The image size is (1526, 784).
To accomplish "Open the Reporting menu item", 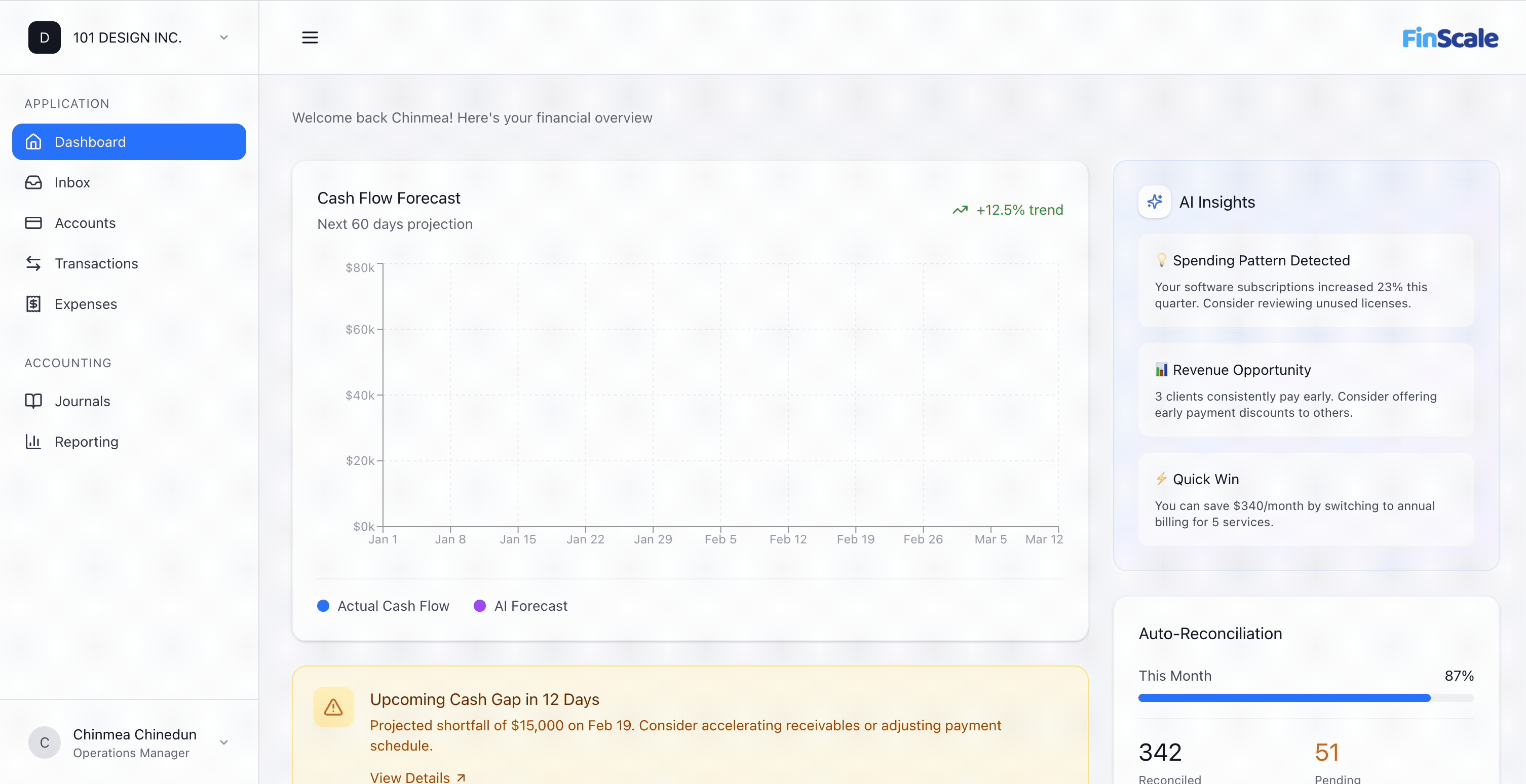I will [x=87, y=442].
